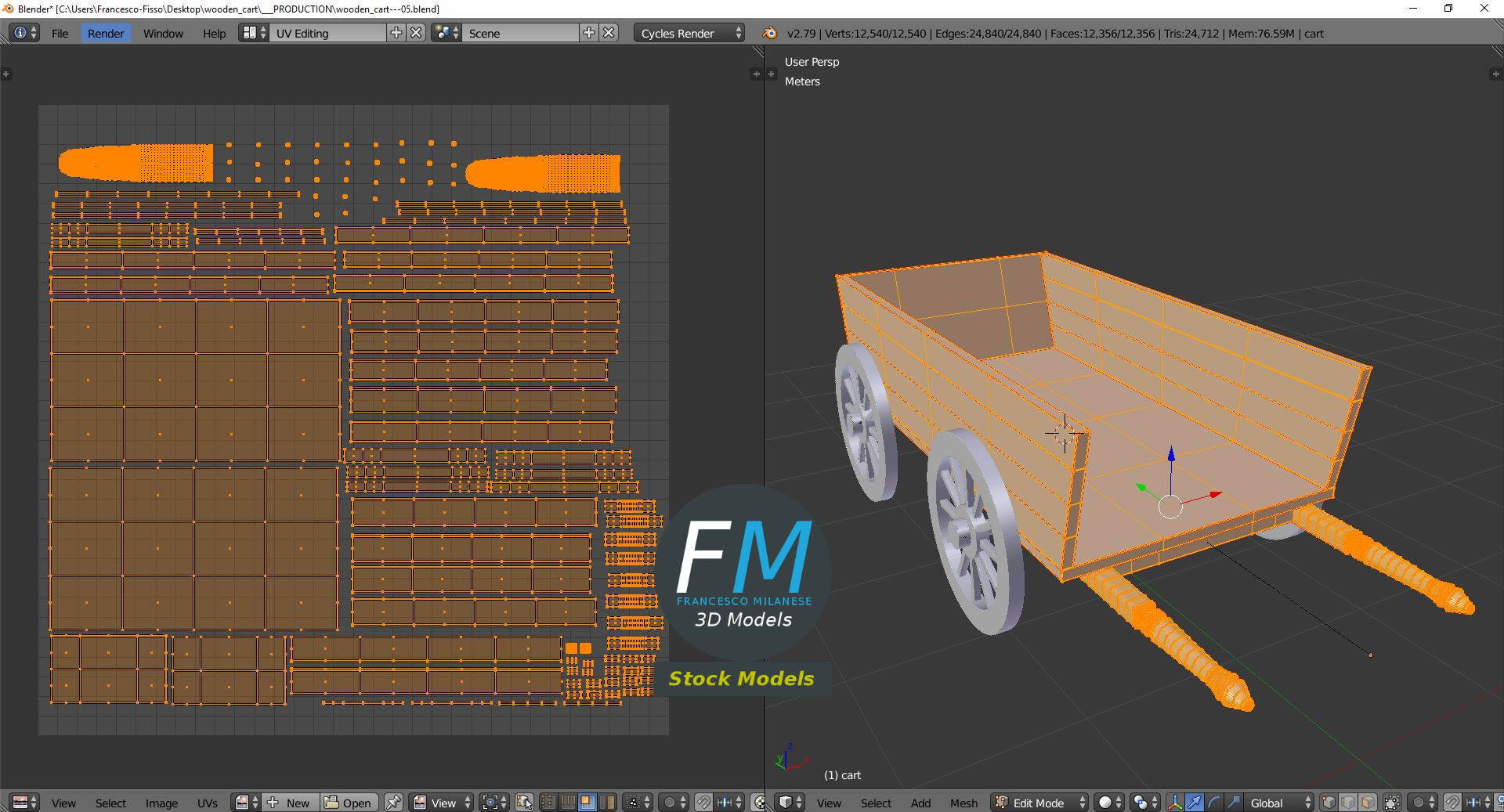
Task: Select the scale manipulator icon
Action: (x=1233, y=803)
